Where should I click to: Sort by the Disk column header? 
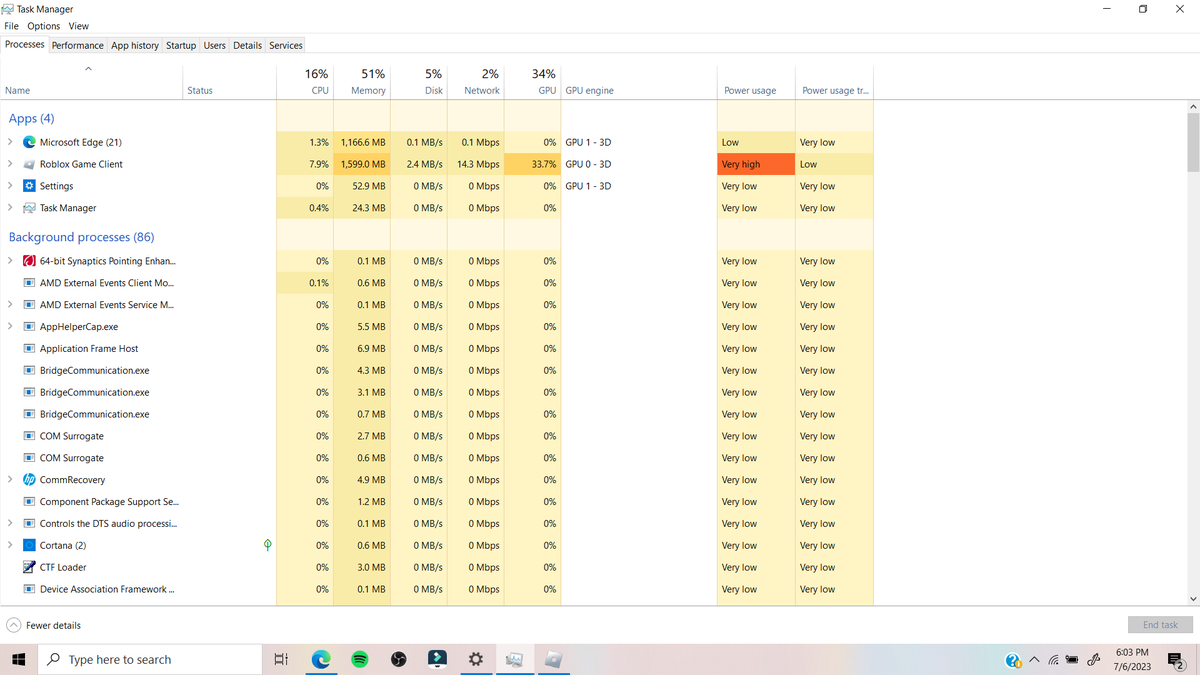419,82
